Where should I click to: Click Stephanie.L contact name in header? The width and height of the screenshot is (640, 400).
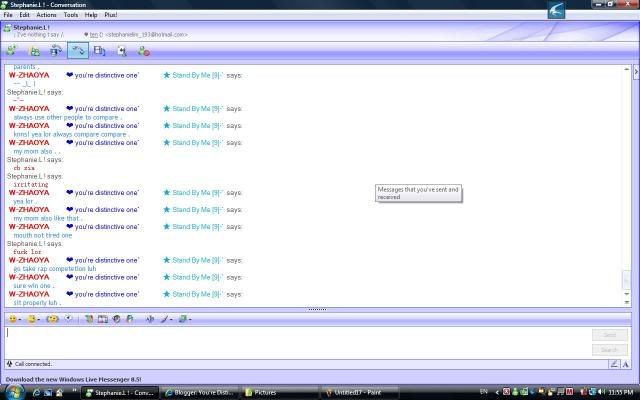[31, 27]
